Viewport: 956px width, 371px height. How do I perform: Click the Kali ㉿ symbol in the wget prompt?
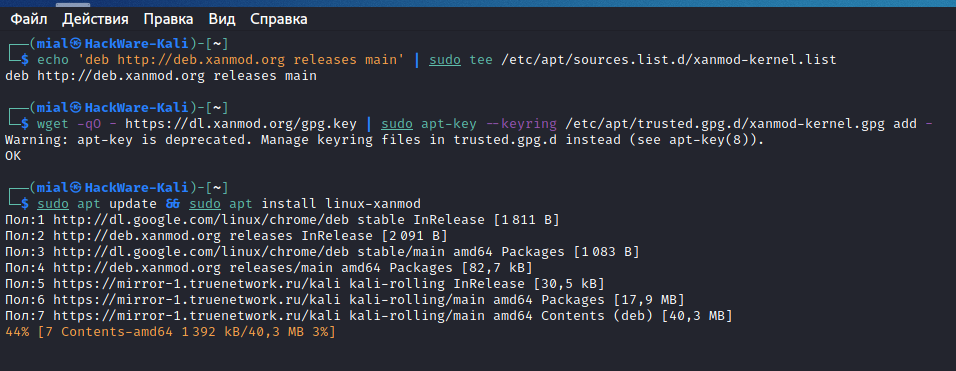pyautogui.click(x=76, y=108)
